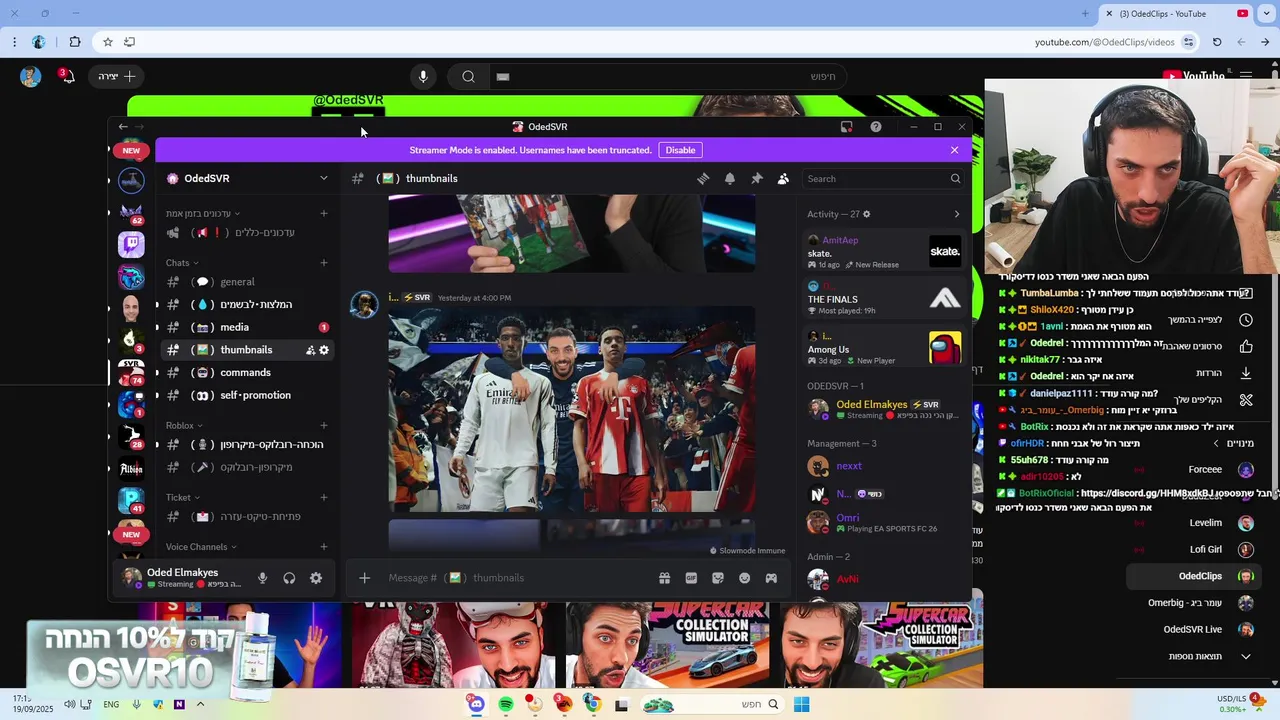
Task: Open the מיקרופון-רובלוקס channel
Action: 246,467
